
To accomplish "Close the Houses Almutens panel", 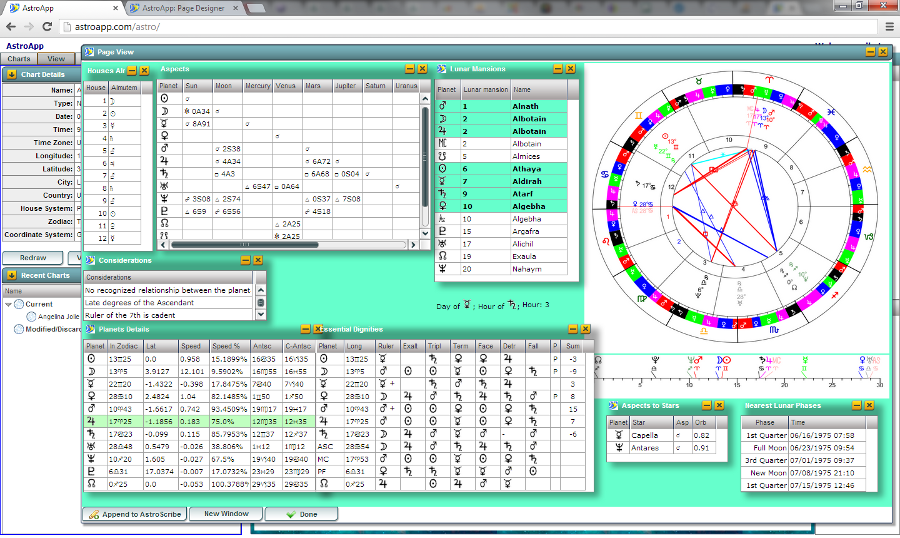I will (x=145, y=71).
